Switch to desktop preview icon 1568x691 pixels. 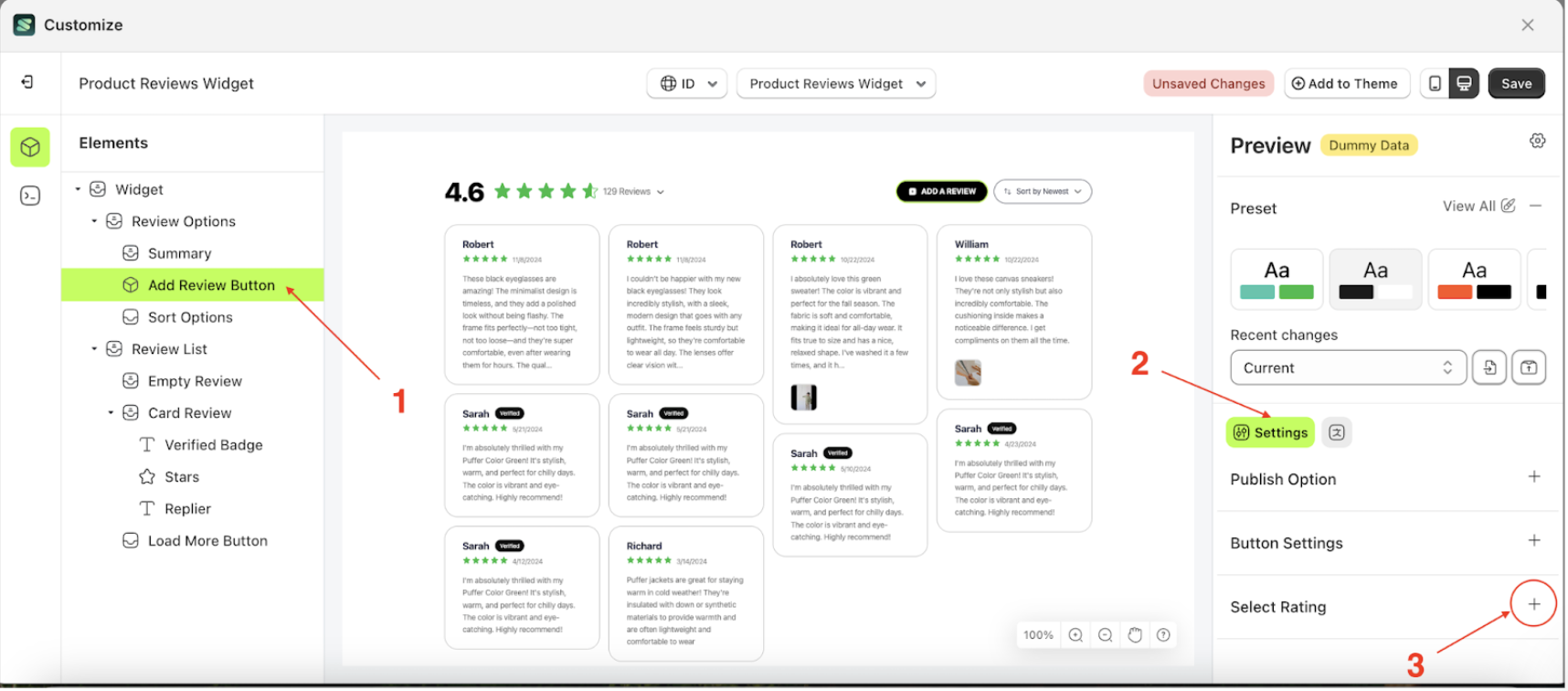coord(1464,83)
